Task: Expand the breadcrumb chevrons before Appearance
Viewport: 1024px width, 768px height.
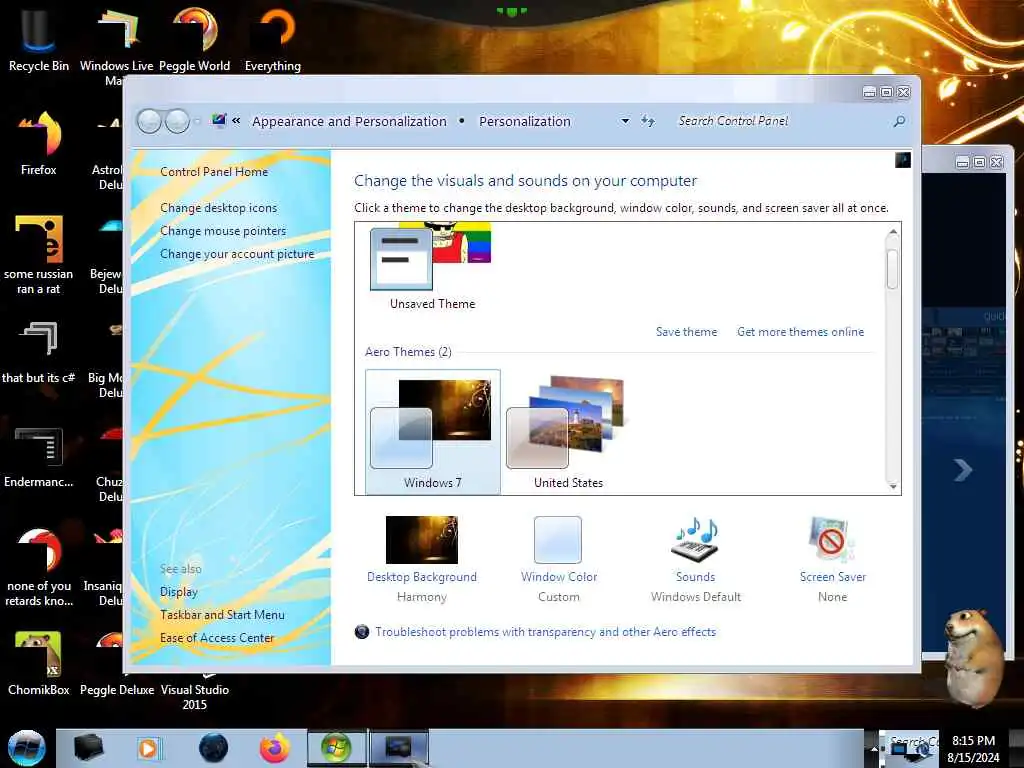Action: pyautogui.click(x=236, y=121)
